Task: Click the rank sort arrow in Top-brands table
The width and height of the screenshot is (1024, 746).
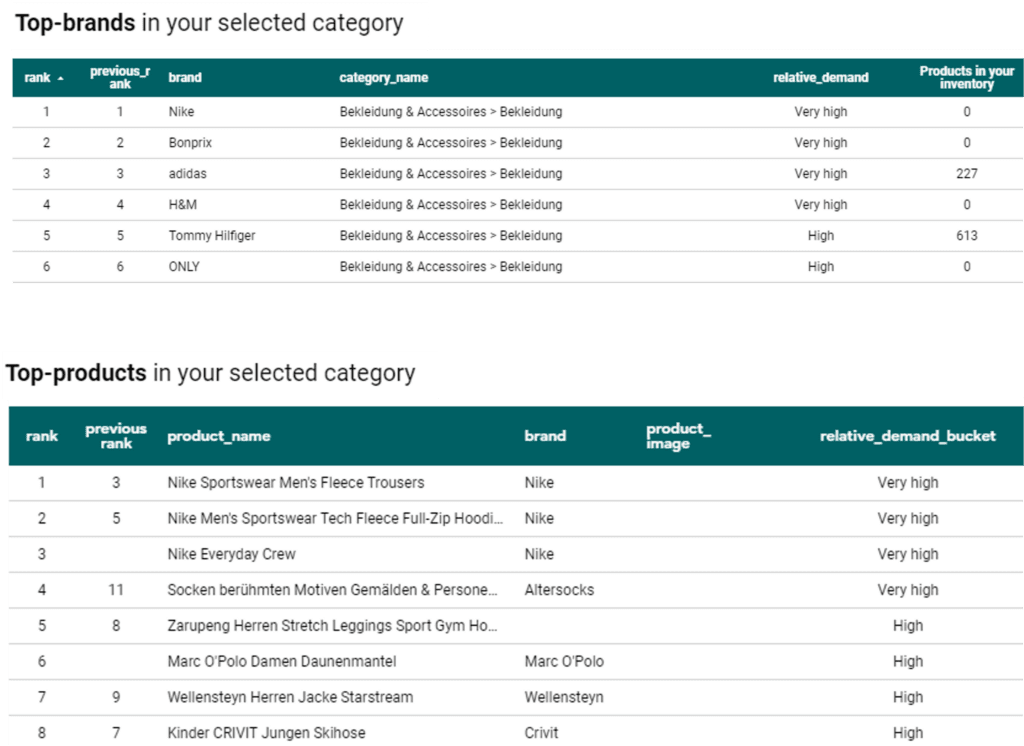Action: click(x=61, y=79)
